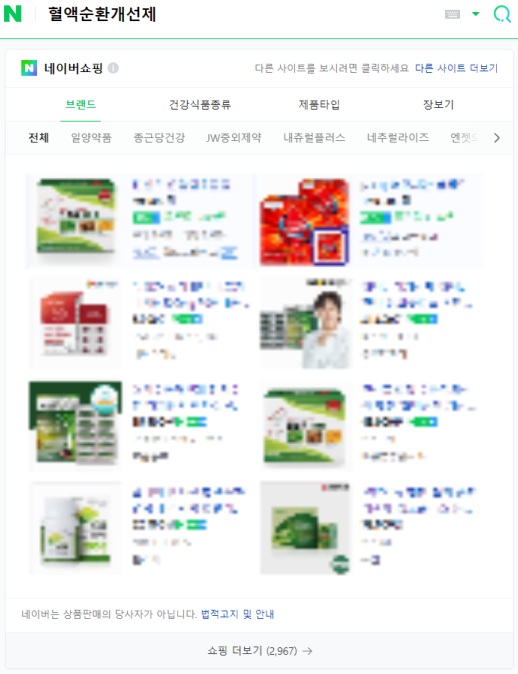This screenshot has height=674, width=518.
Task: Open the 제품타입 tab
Action: click(x=319, y=104)
